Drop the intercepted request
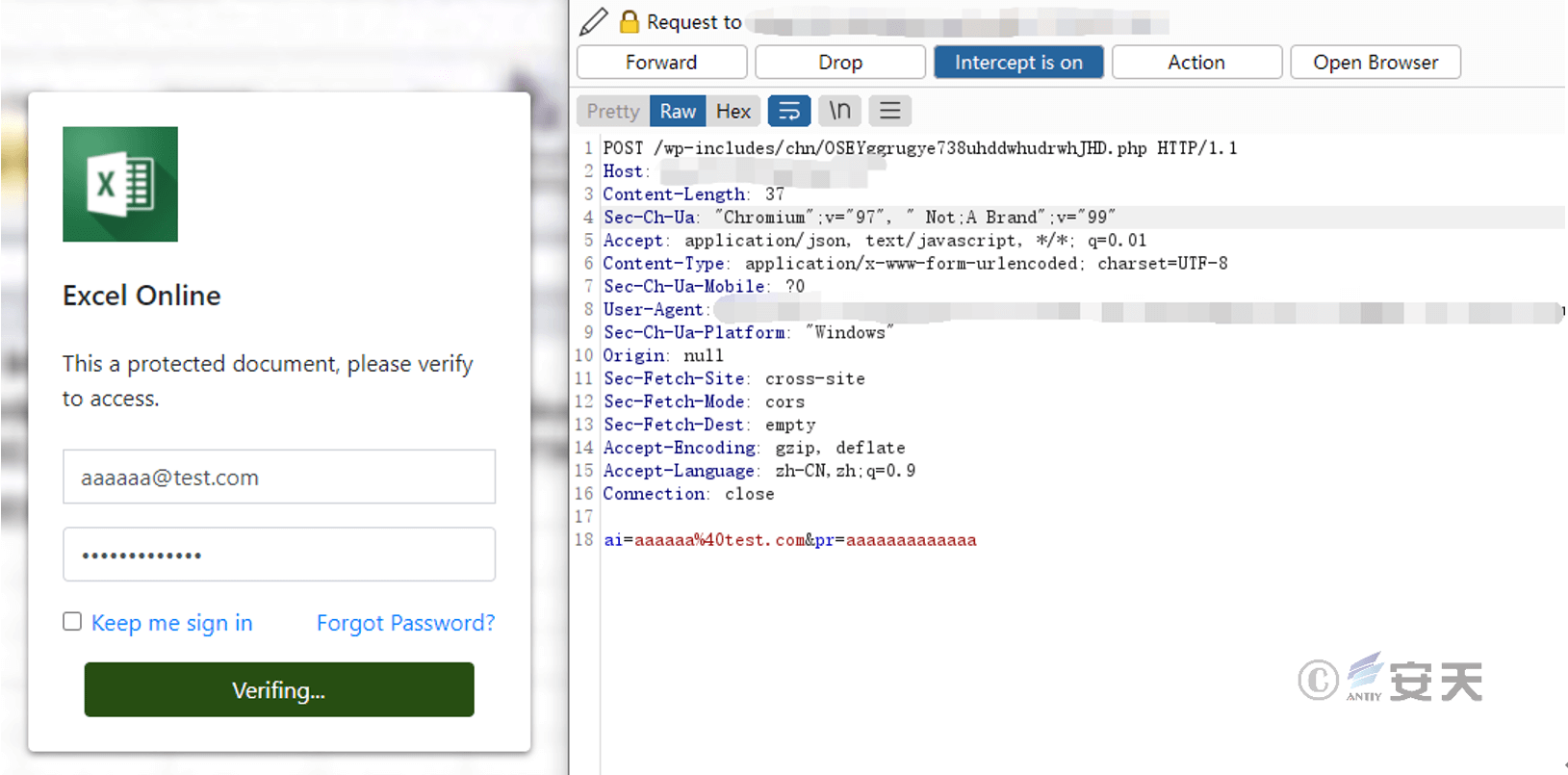This screenshot has height=775, width=1568. 840,63
